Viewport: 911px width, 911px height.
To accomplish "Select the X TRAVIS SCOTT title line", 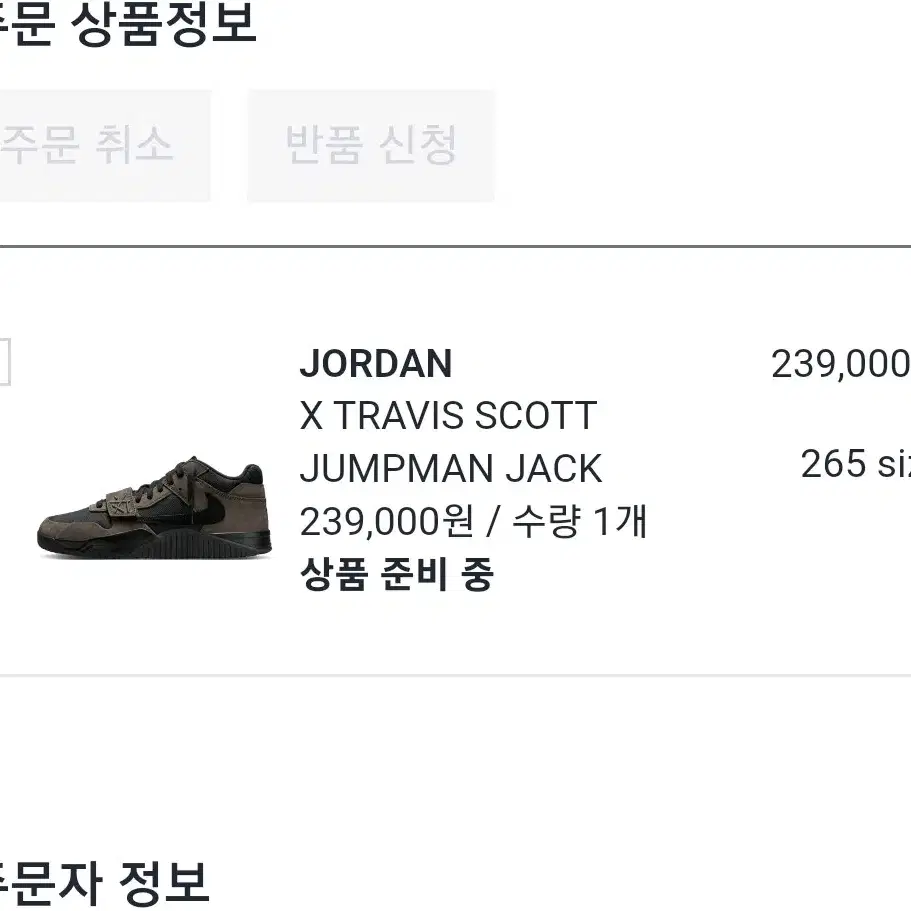I will 449,416.
